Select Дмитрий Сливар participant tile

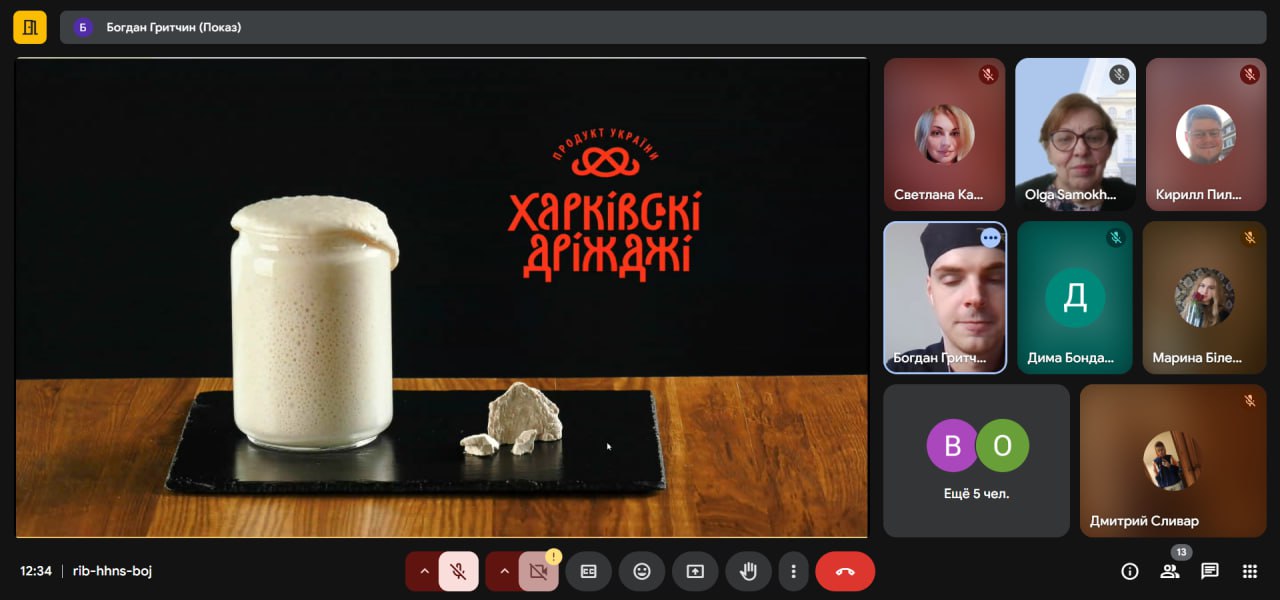click(1173, 460)
